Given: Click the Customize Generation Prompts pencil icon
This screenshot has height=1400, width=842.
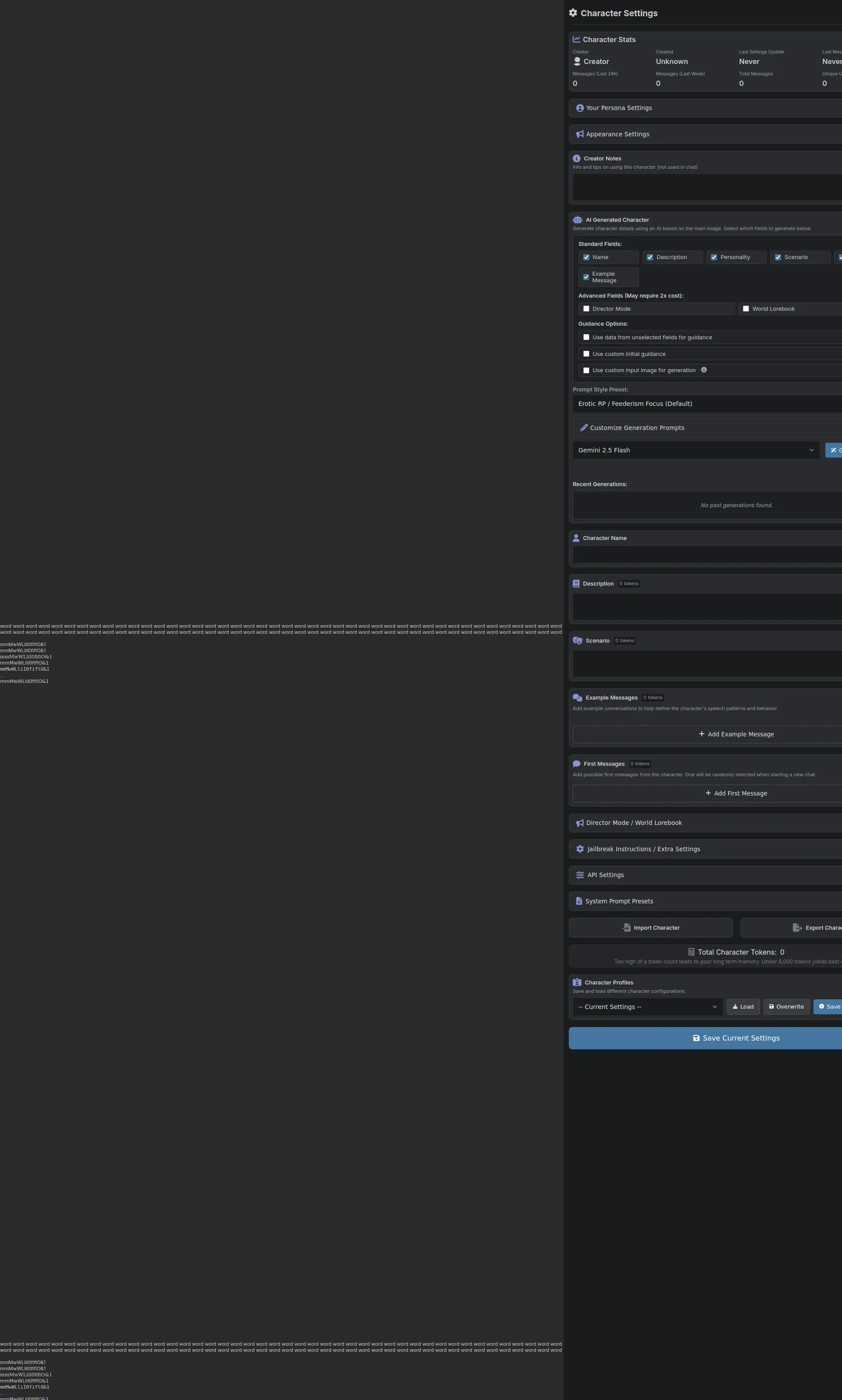Looking at the screenshot, I should 584,428.
